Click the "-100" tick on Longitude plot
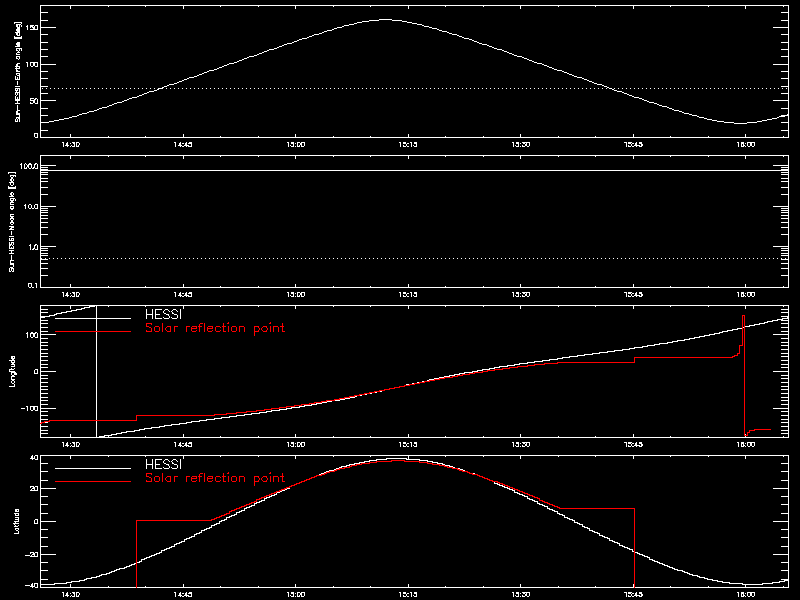800x600 pixels. click(30, 409)
